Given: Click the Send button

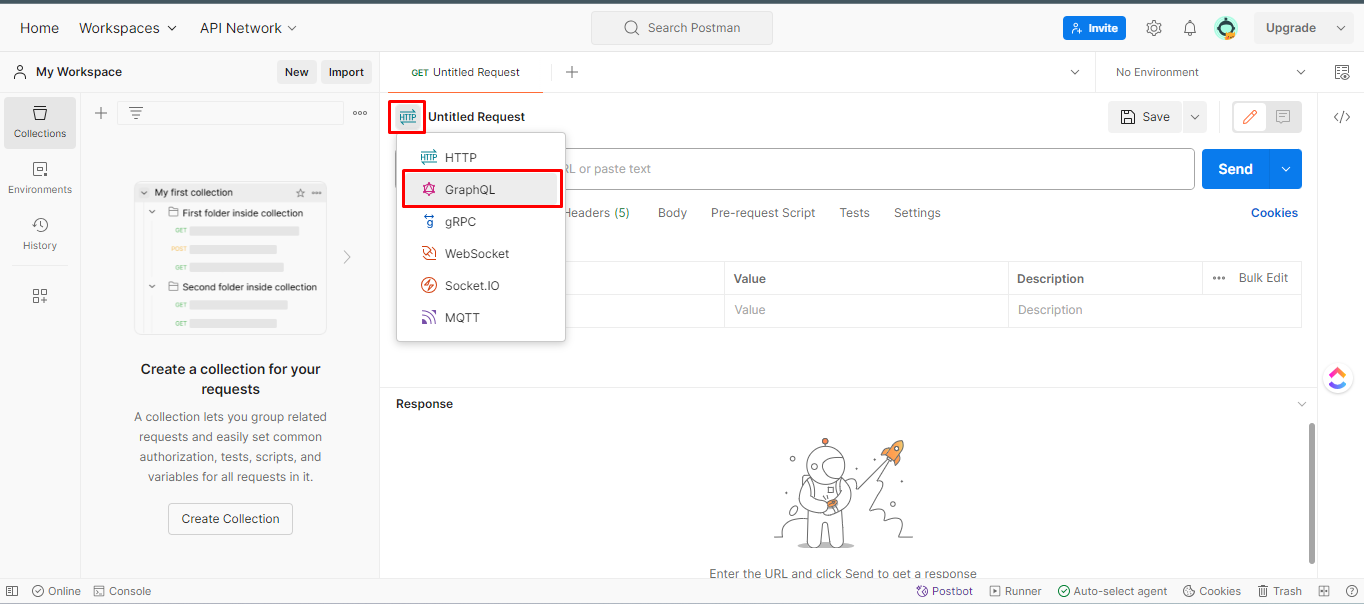Looking at the screenshot, I should pos(1235,169).
